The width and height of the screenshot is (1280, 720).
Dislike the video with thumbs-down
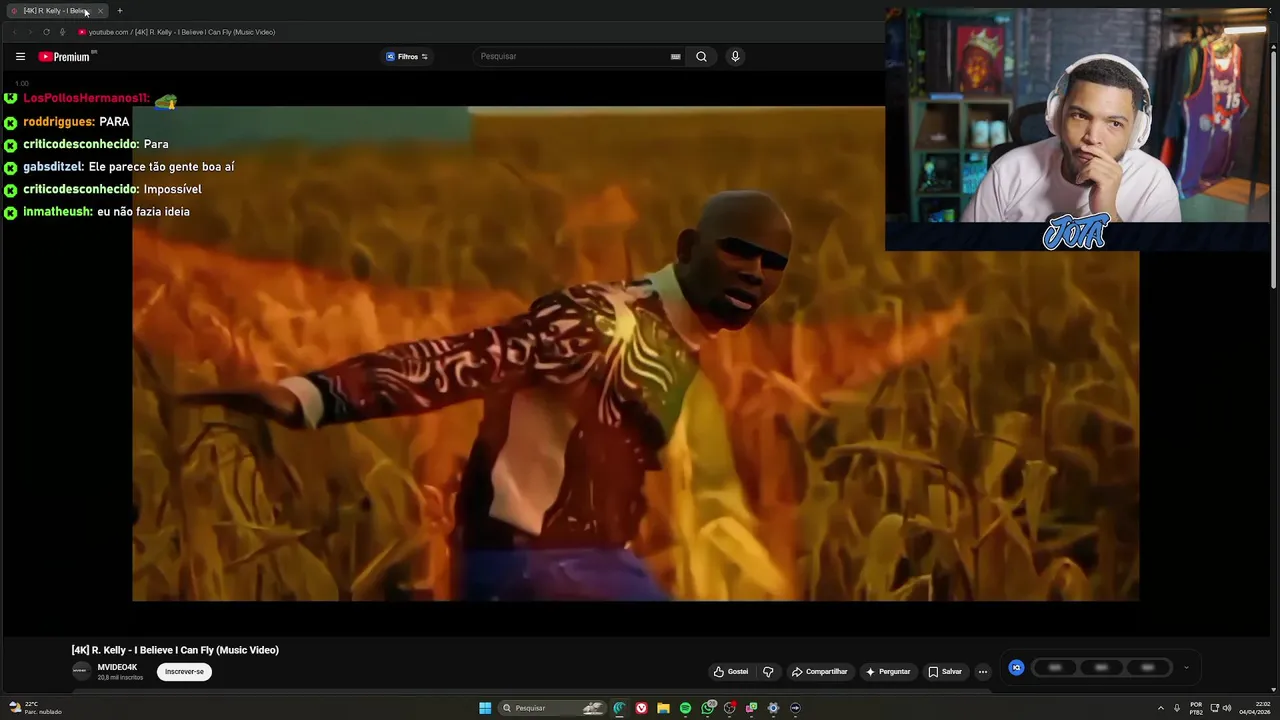pos(768,672)
